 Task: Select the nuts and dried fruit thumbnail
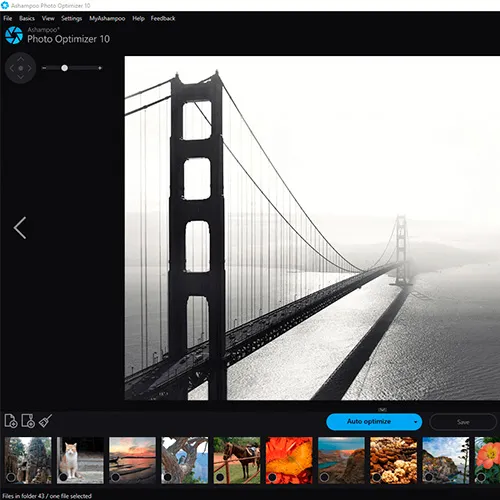(394, 460)
